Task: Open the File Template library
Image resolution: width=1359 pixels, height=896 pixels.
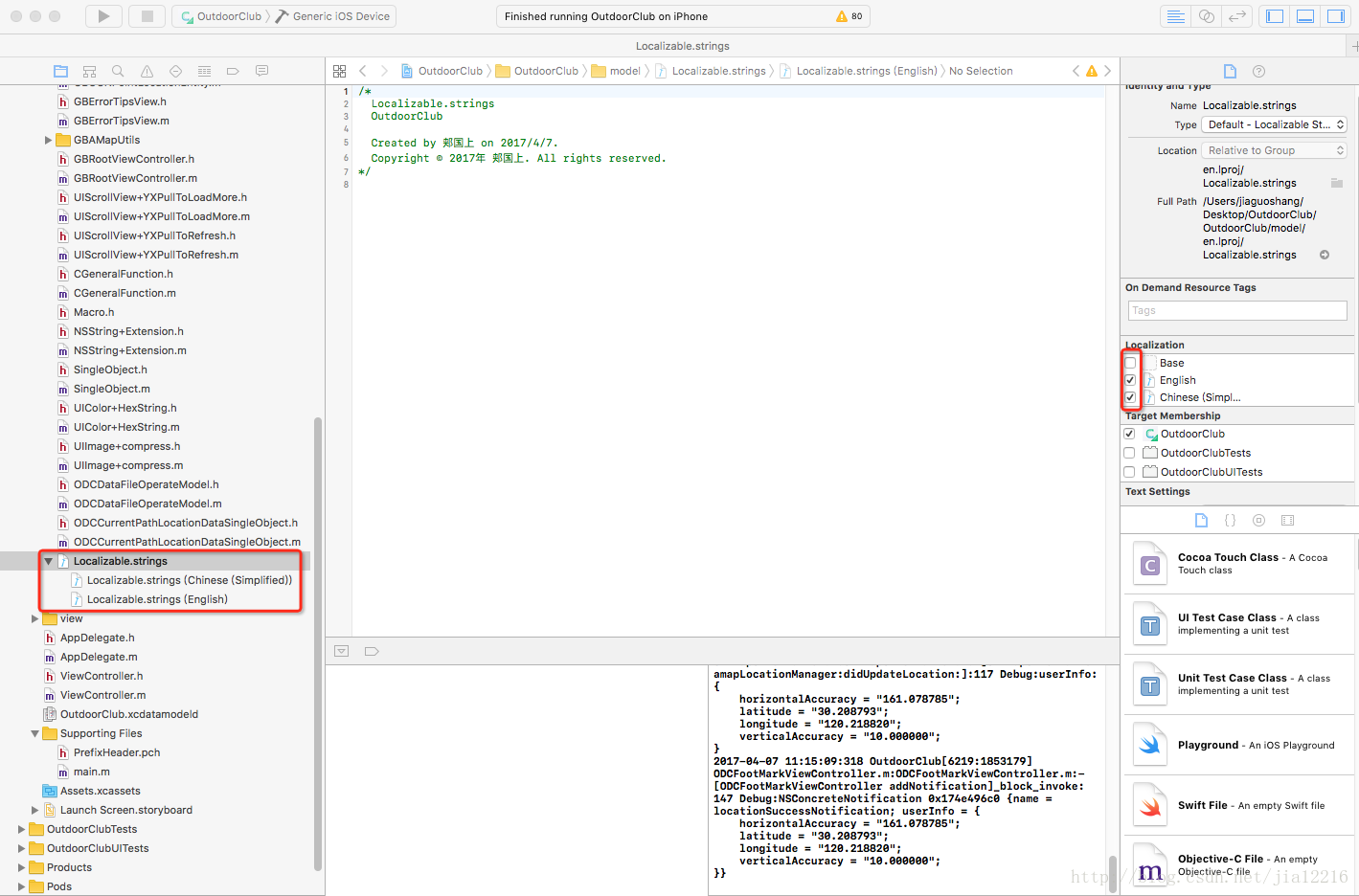Action: point(1201,520)
